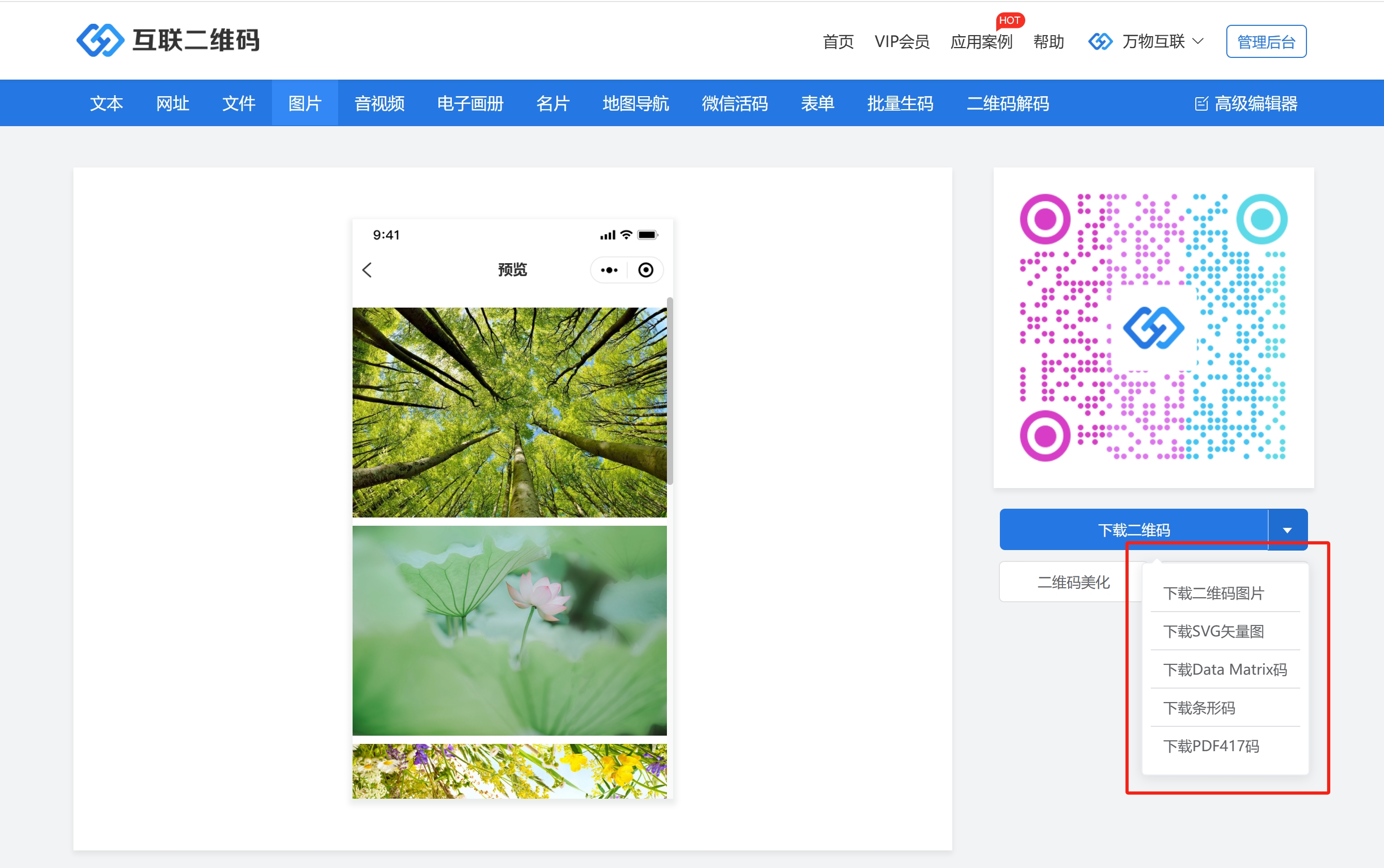
Task: Click the circular target icon in preview
Action: 646,270
